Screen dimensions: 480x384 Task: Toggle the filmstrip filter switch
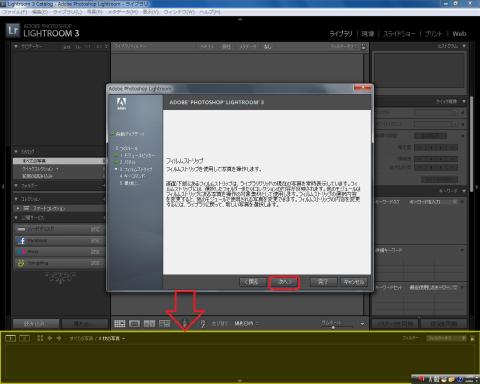pos(472,338)
